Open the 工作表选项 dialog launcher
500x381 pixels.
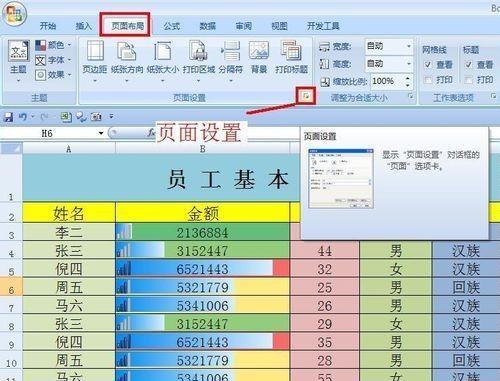pyautogui.click(x=493, y=96)
